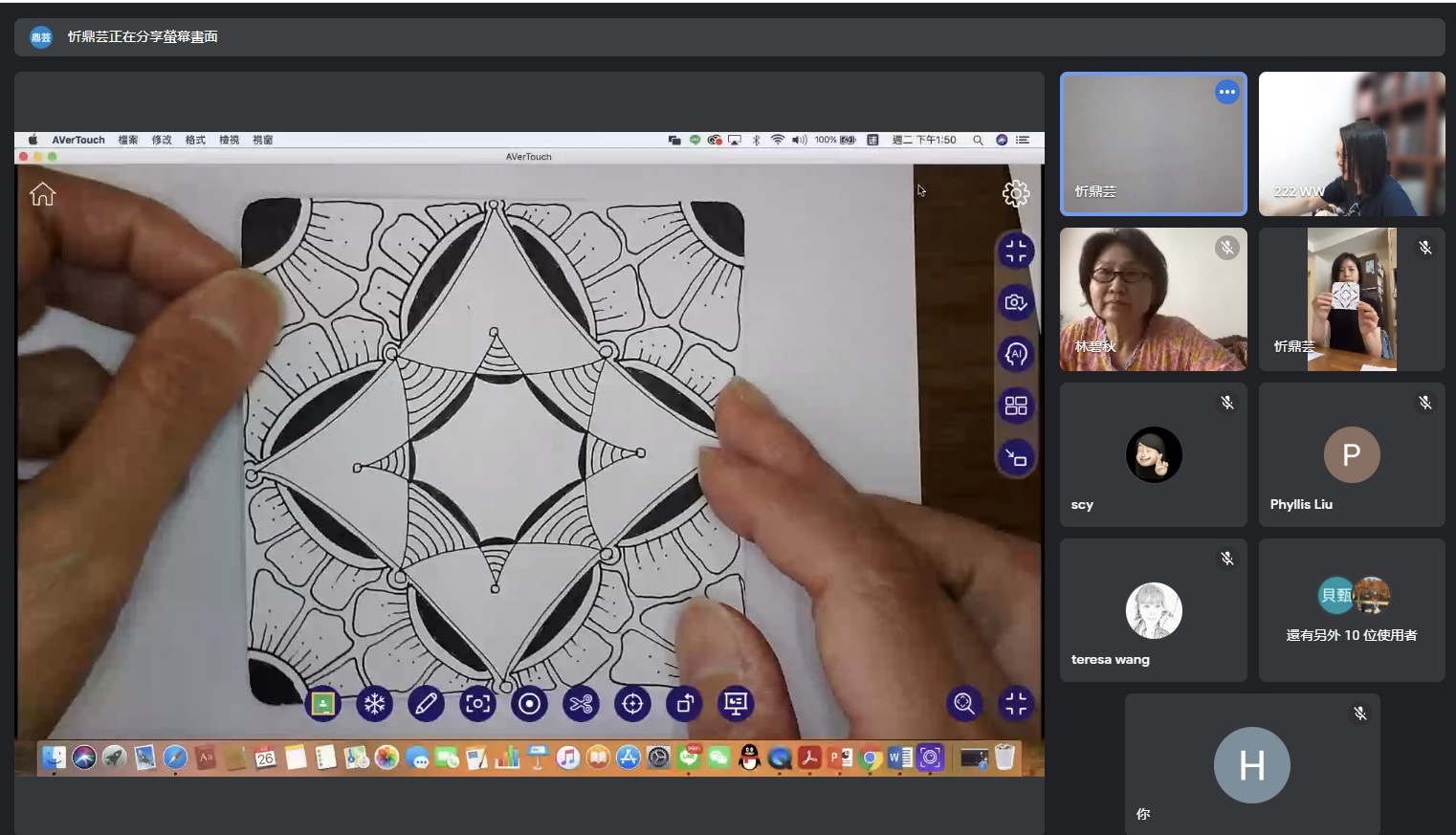
Task: Expand the "還有另外 10 位使用者" participants tile
Action: 1351,610
